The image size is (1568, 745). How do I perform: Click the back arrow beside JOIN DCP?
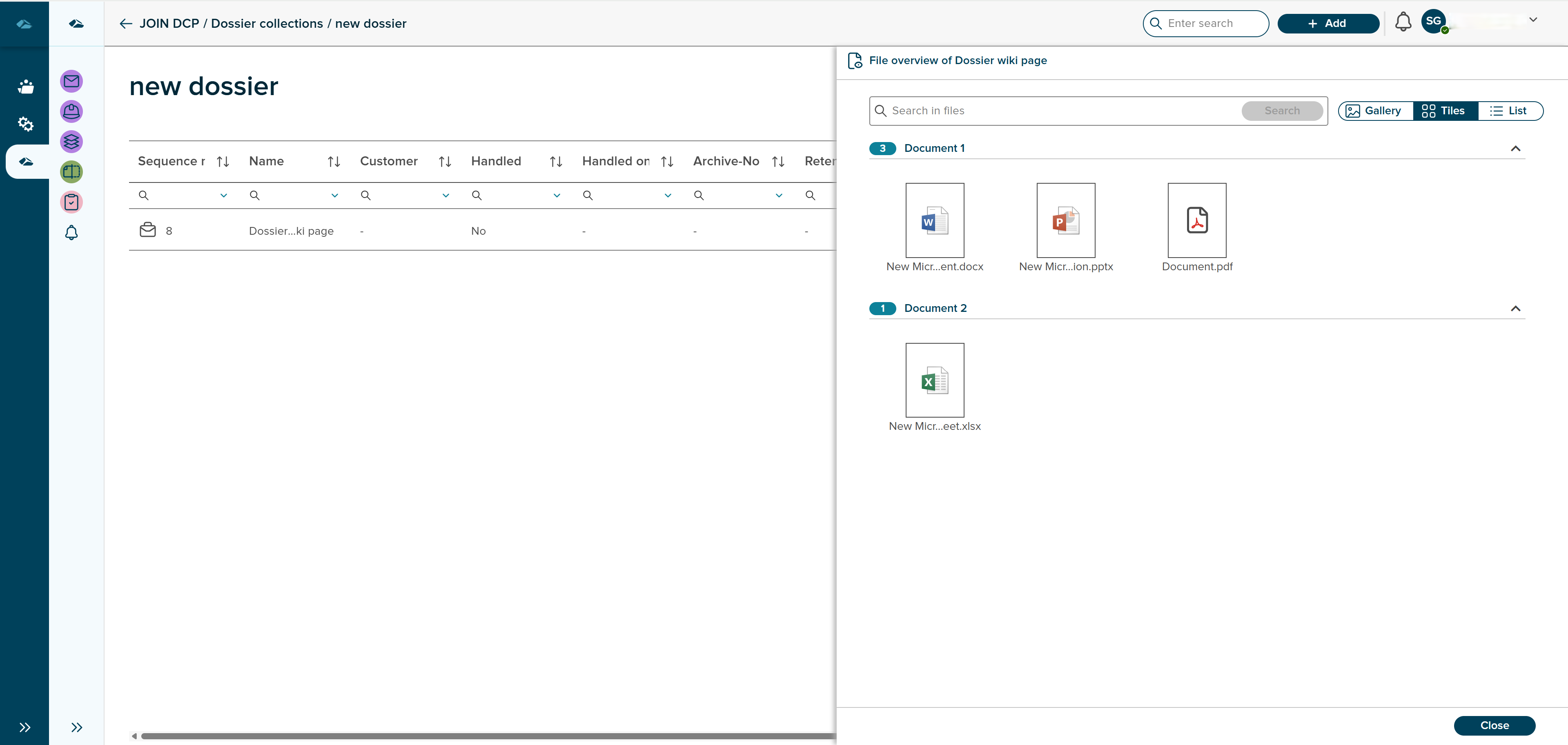(x=126, y=24)
